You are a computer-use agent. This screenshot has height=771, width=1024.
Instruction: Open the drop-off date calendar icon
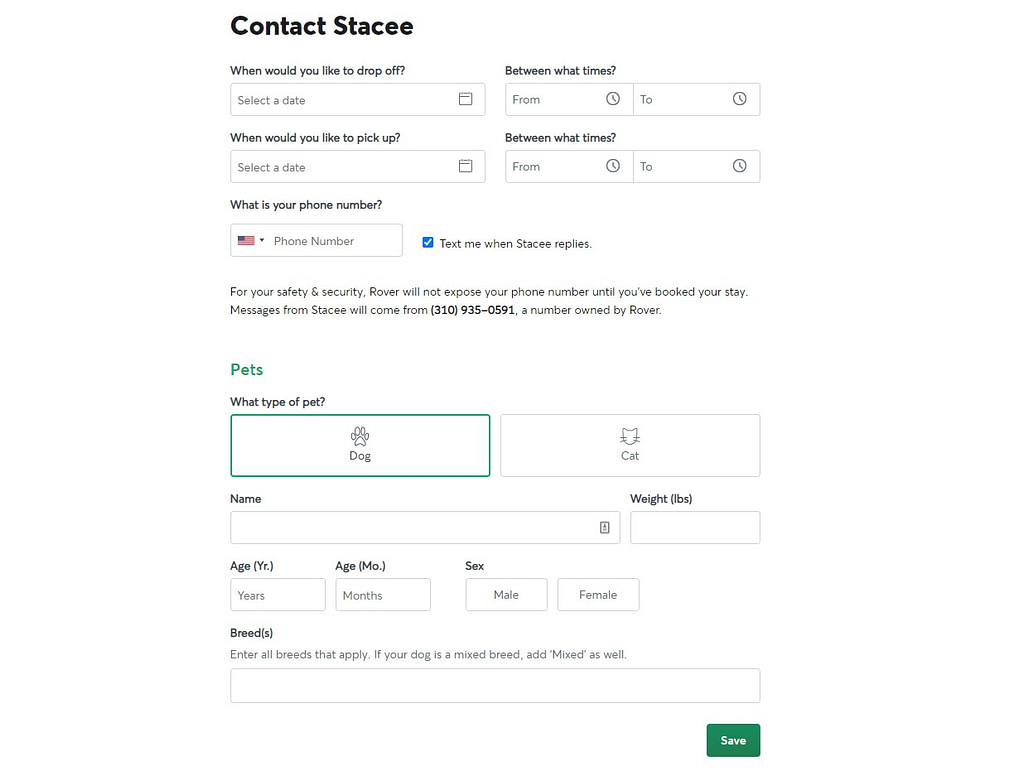(465, 99)
